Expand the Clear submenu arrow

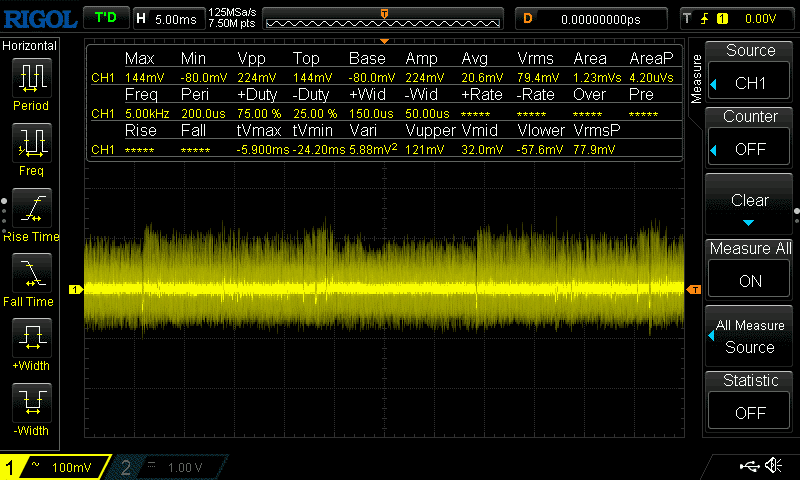pos(750,222)
